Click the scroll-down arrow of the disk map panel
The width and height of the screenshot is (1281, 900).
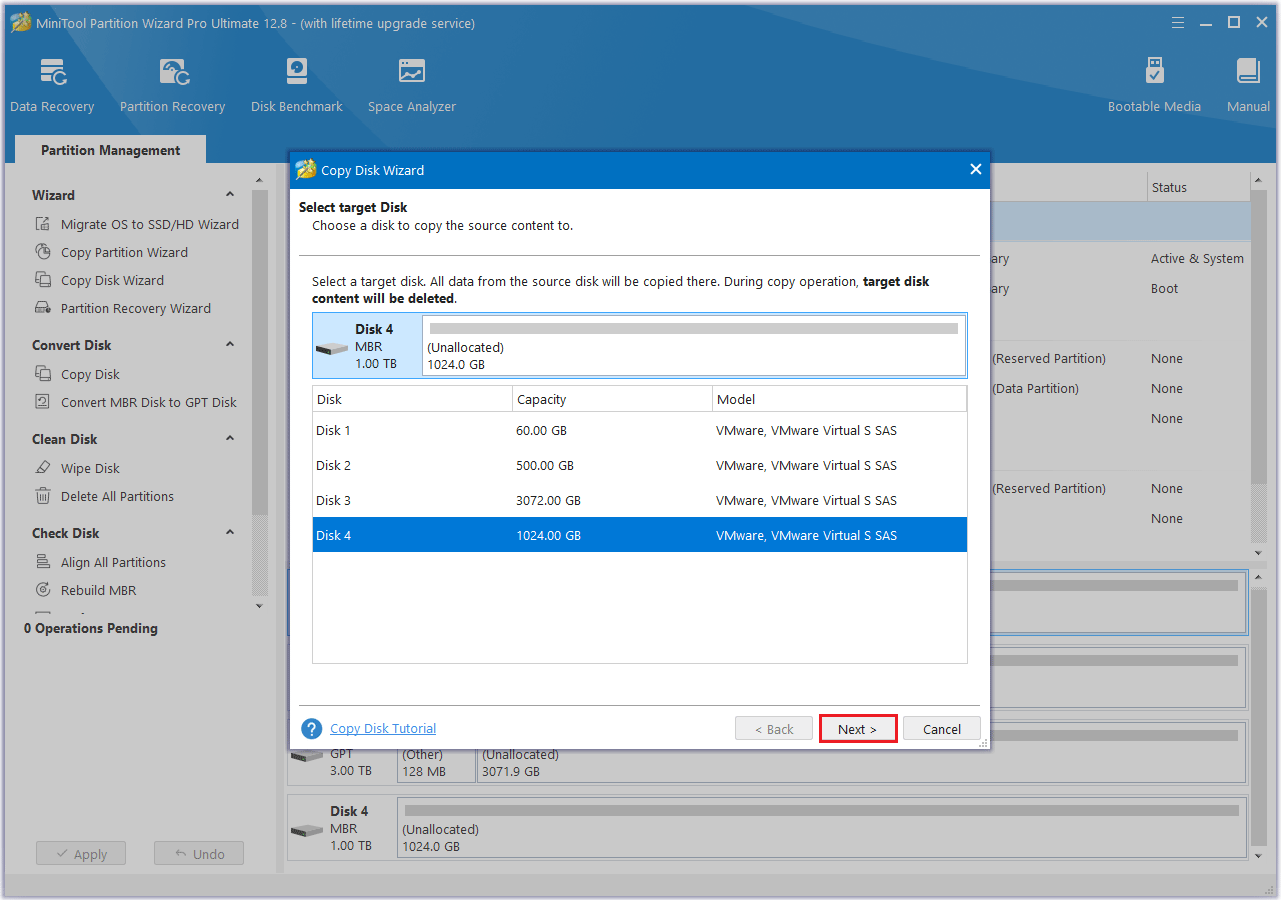click(x=1259, y=856)
